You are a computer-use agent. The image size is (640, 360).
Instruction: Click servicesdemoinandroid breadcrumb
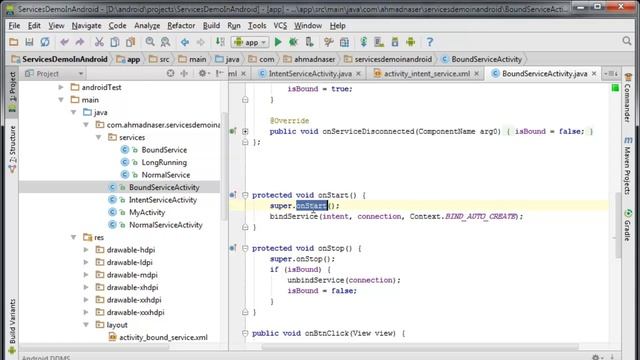click(x=388, y=59)
